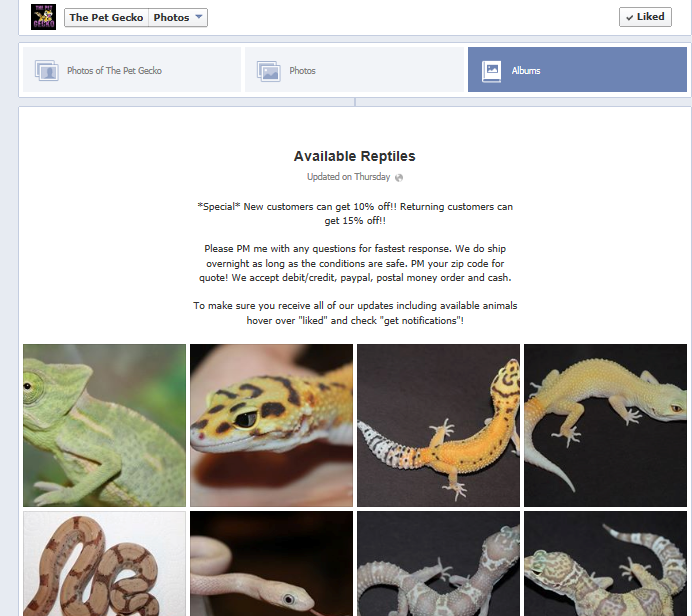Screen dimensions: 692x616
Task: Open the green chameleon photo
Action: [105, 425]
